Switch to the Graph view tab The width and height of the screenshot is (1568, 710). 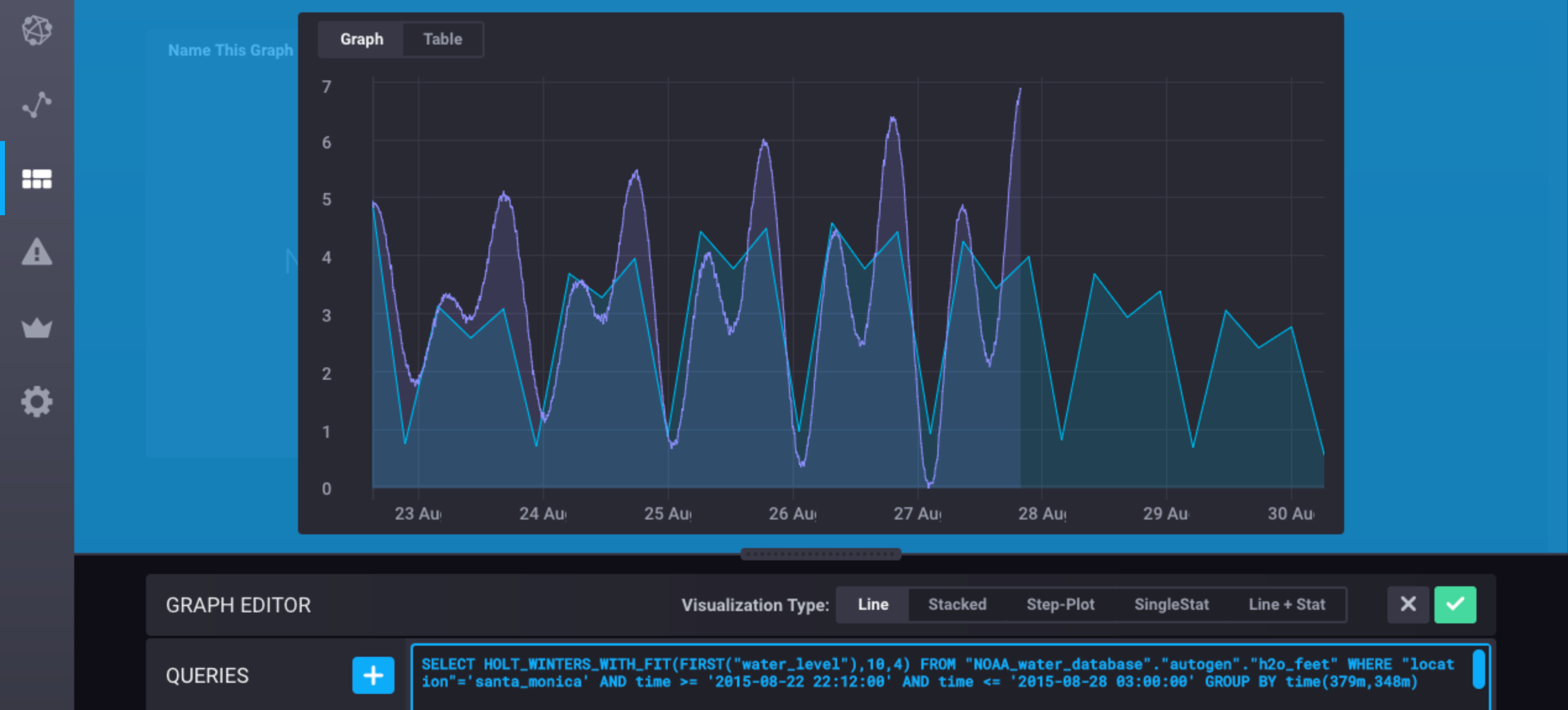(x=362, y=39)
